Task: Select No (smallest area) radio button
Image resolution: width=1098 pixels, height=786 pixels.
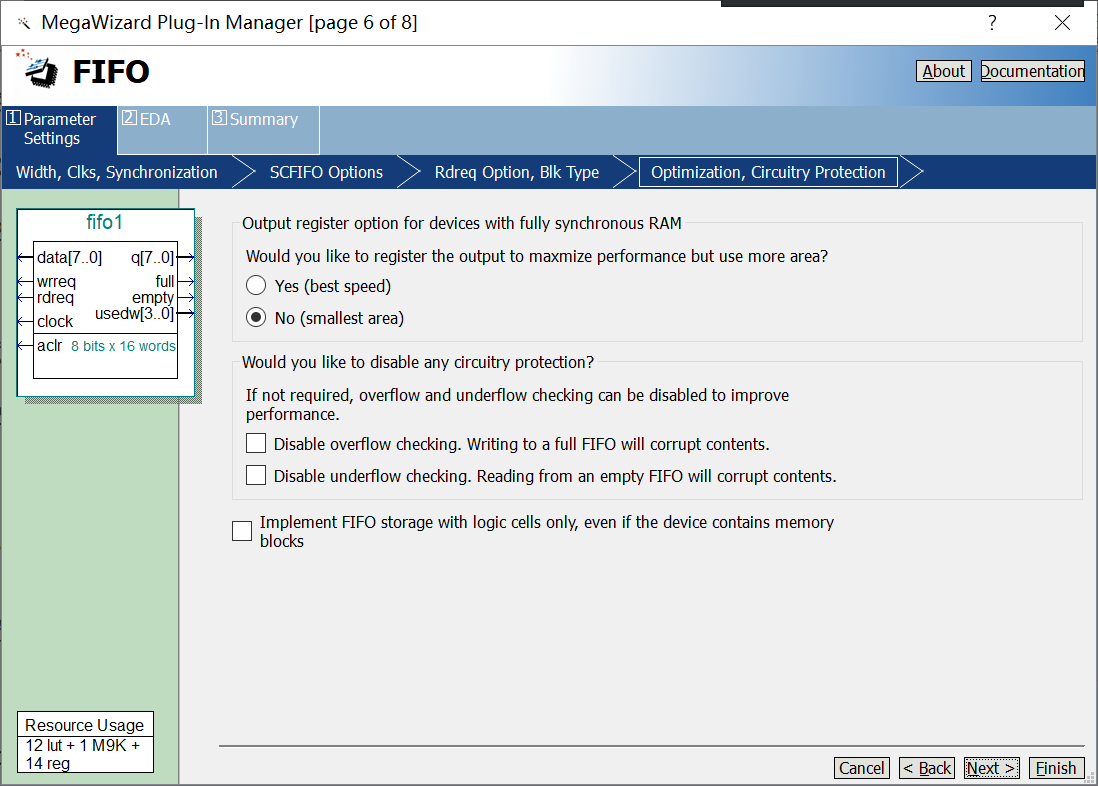Action: (256, 318)
